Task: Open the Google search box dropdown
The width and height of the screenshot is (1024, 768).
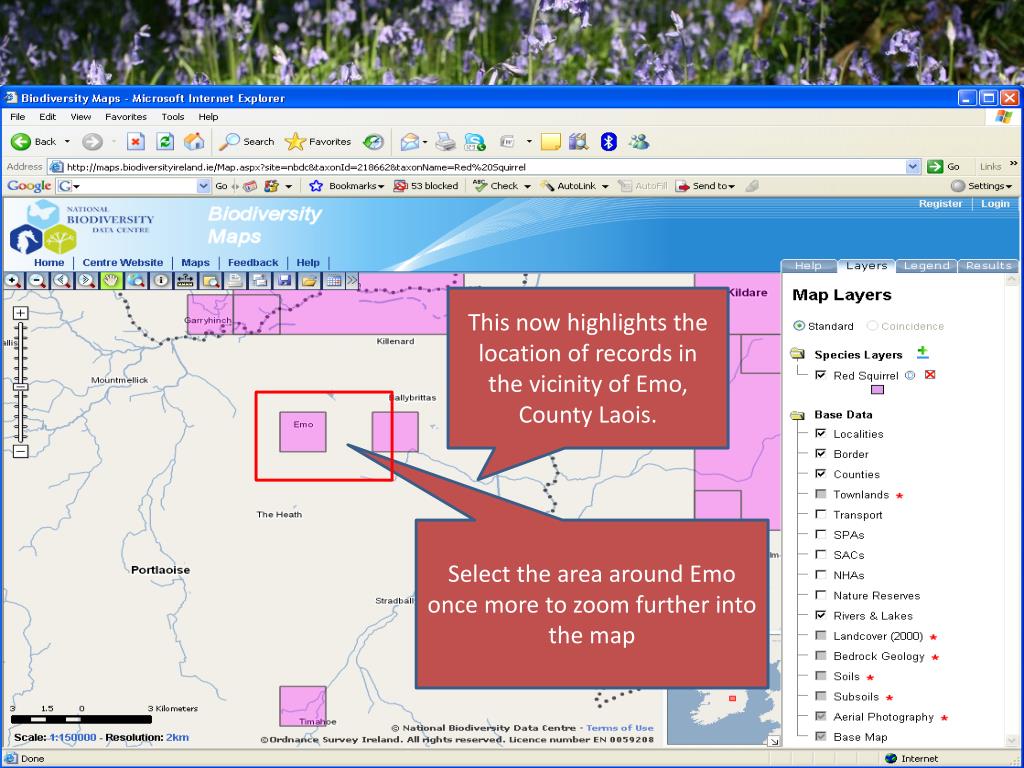Action: [203, 186]
